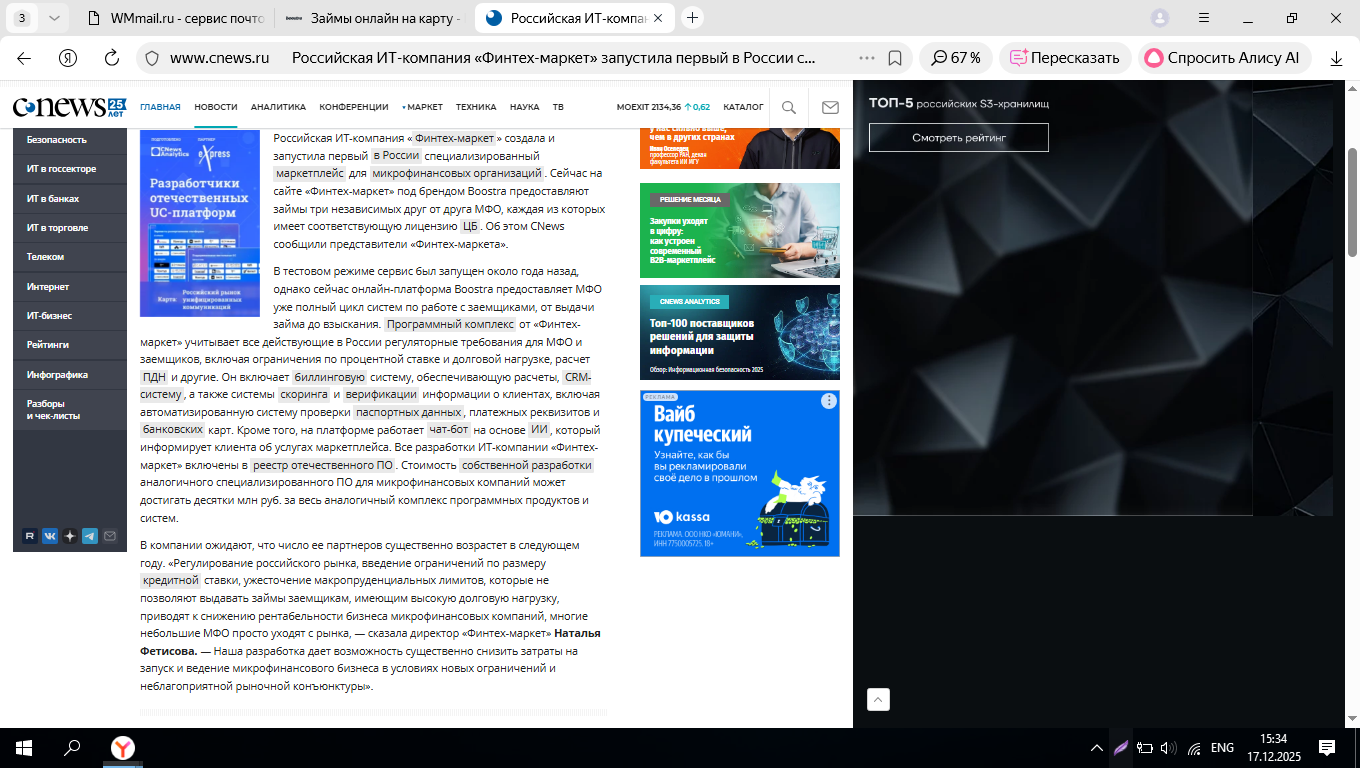Click the mail icon in sidebar socials
The height and width of the screenshot is (768, 1360).
(110, 536)
